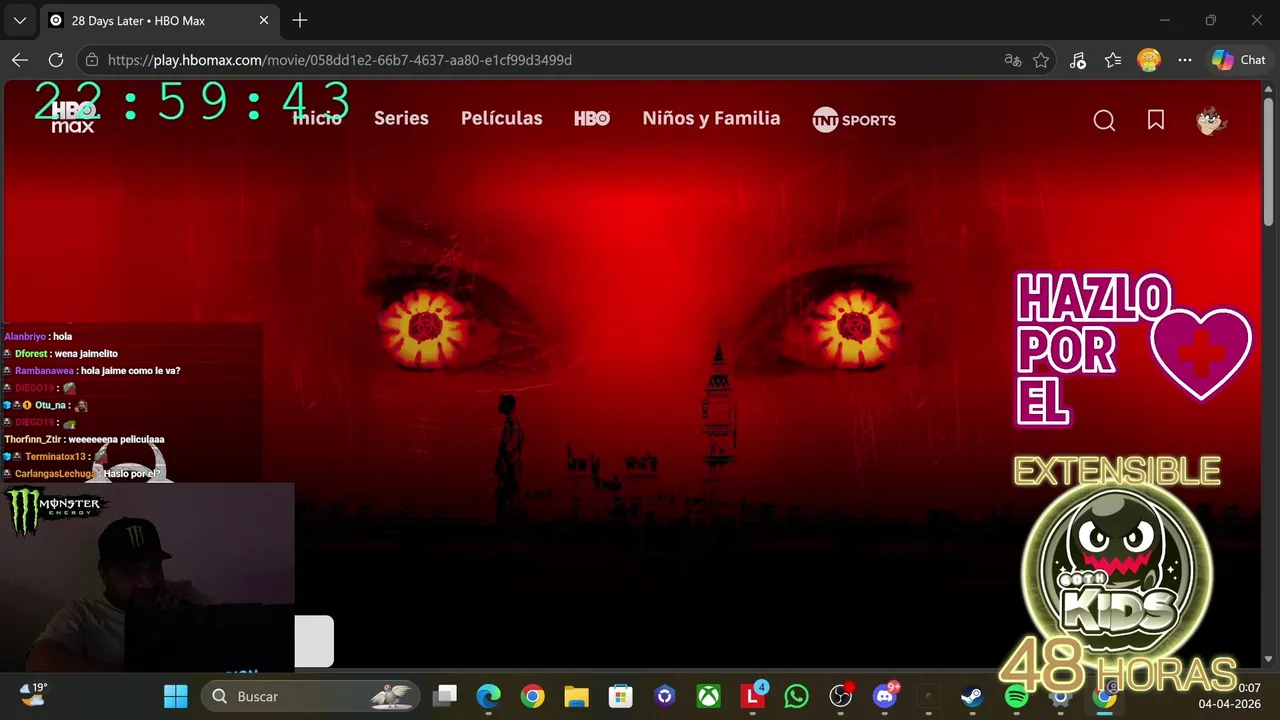Reload the HBO Max page

pos(56,60)
